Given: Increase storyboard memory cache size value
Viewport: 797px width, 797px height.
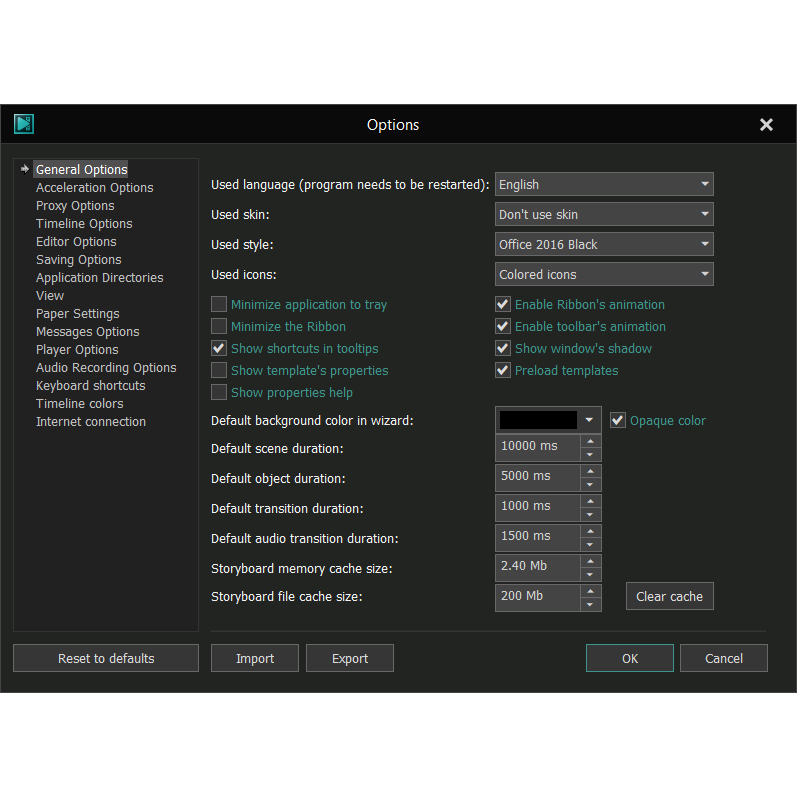Looking at the screenshot, I should tap(590, 560).
